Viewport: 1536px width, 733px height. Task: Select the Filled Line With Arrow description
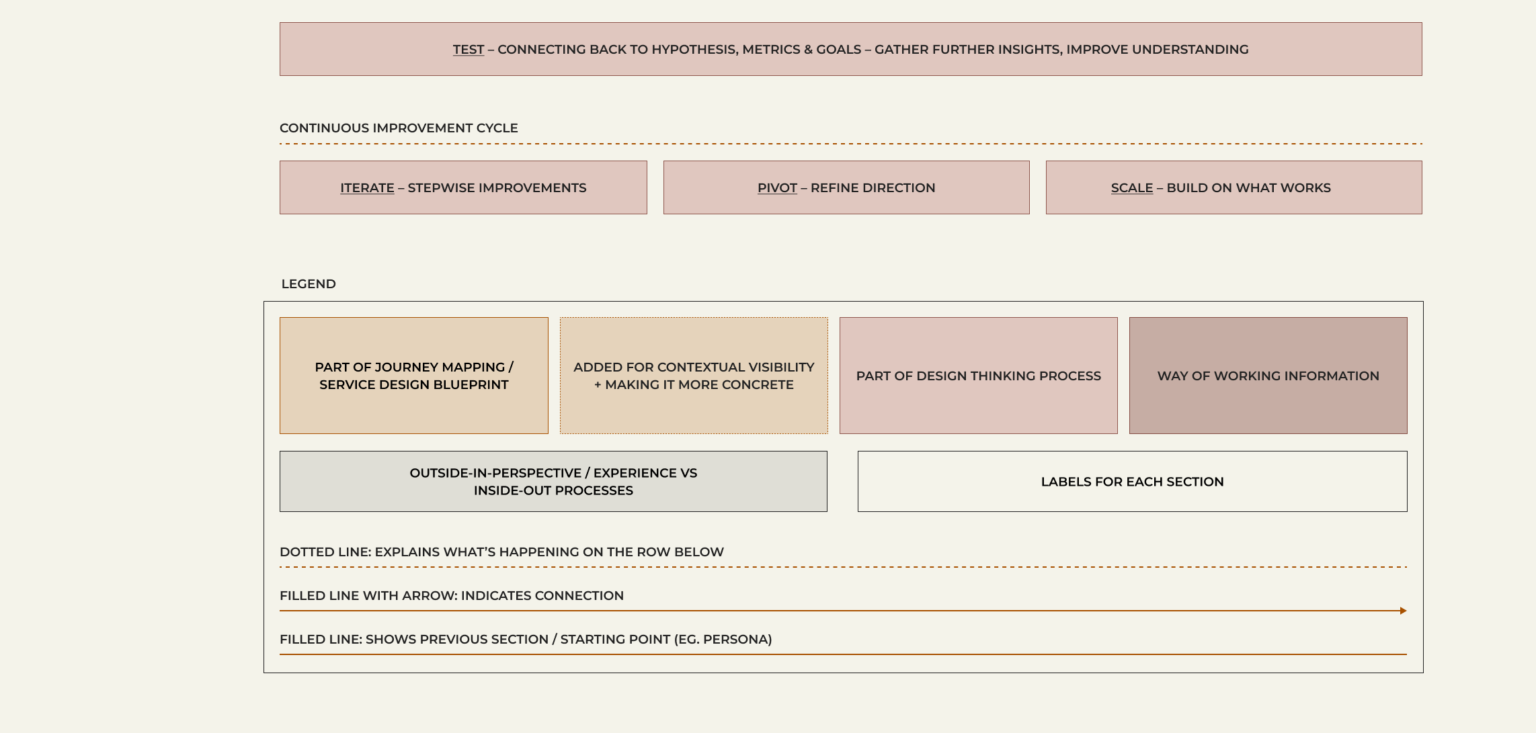click(x=451, y=596)
